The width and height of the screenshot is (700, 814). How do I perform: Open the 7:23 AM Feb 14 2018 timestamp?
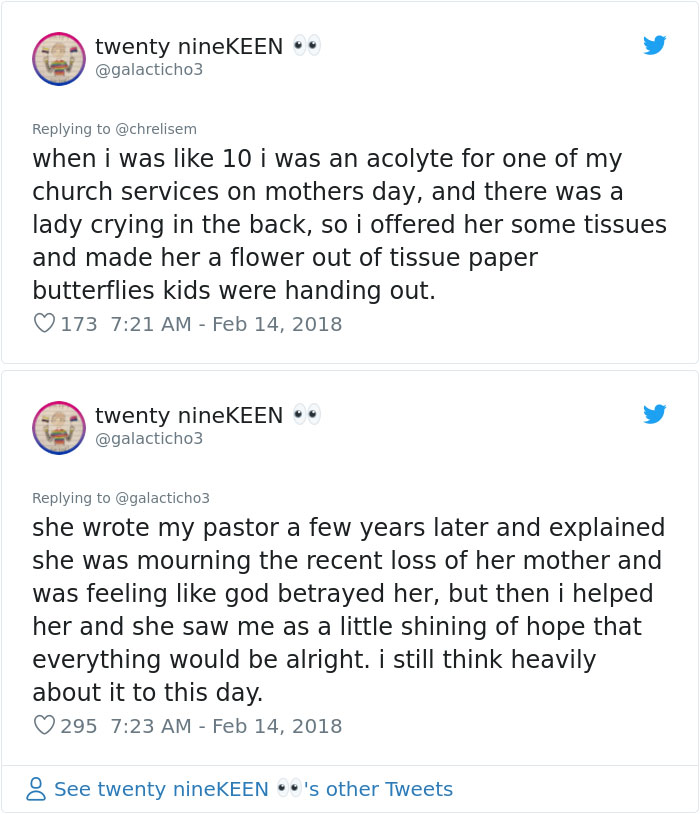226,724
